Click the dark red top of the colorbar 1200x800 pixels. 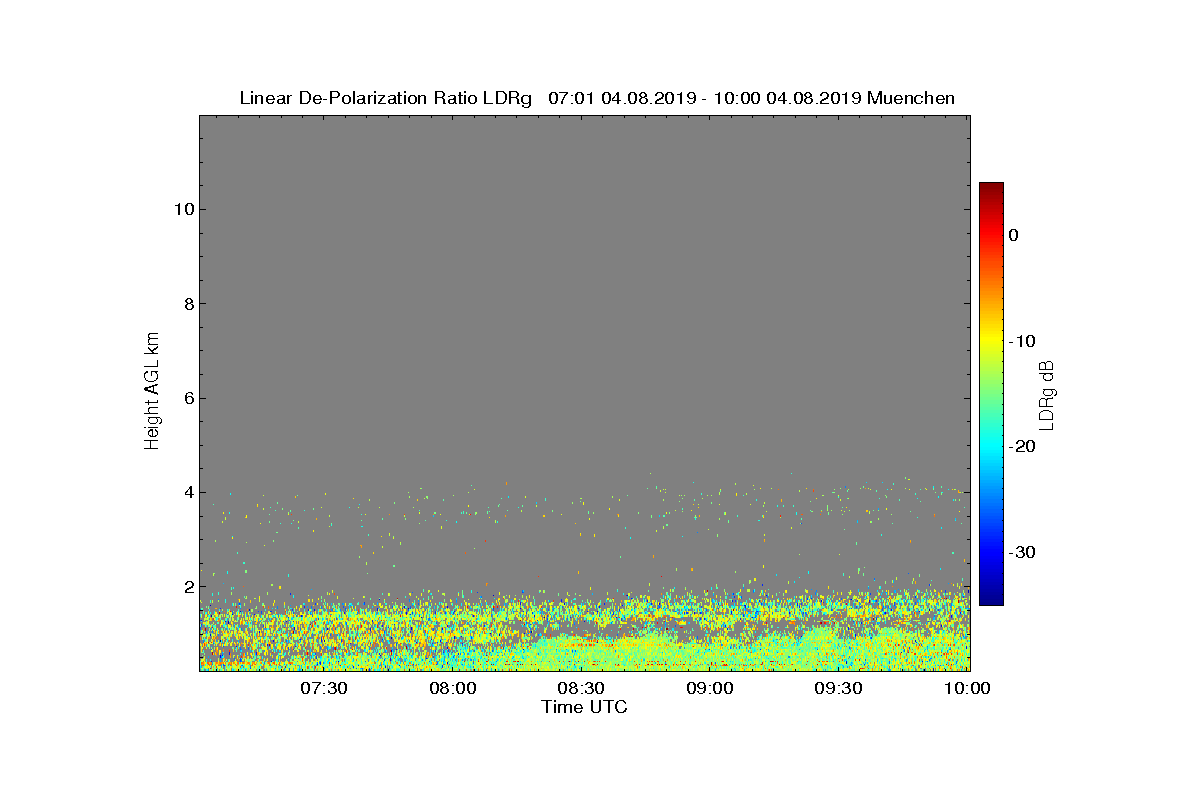point(991,188)
